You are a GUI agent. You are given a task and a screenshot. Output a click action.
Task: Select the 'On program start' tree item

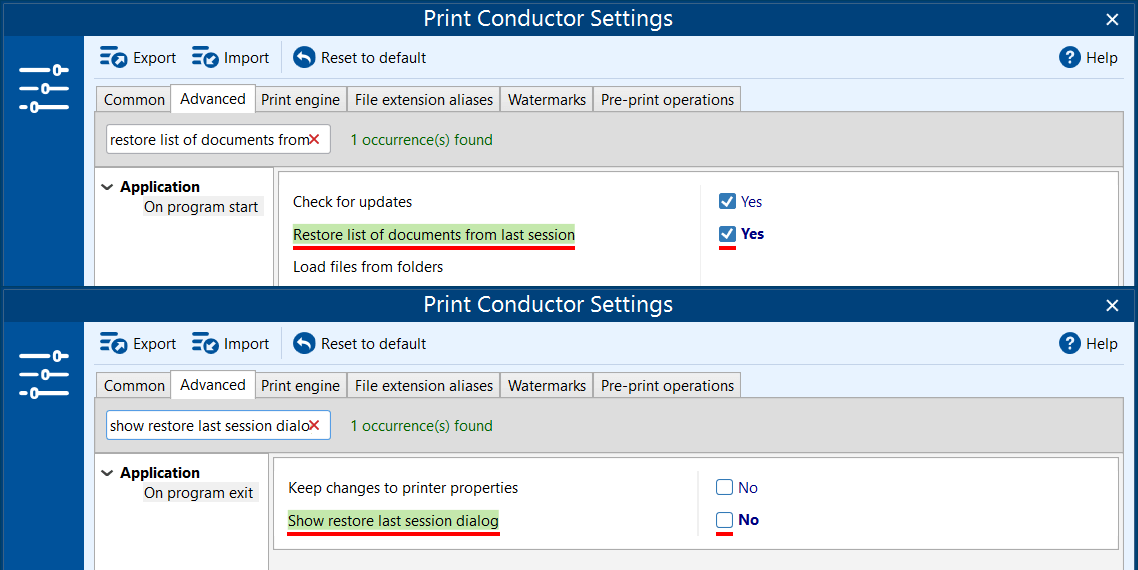tap(201, 207)
